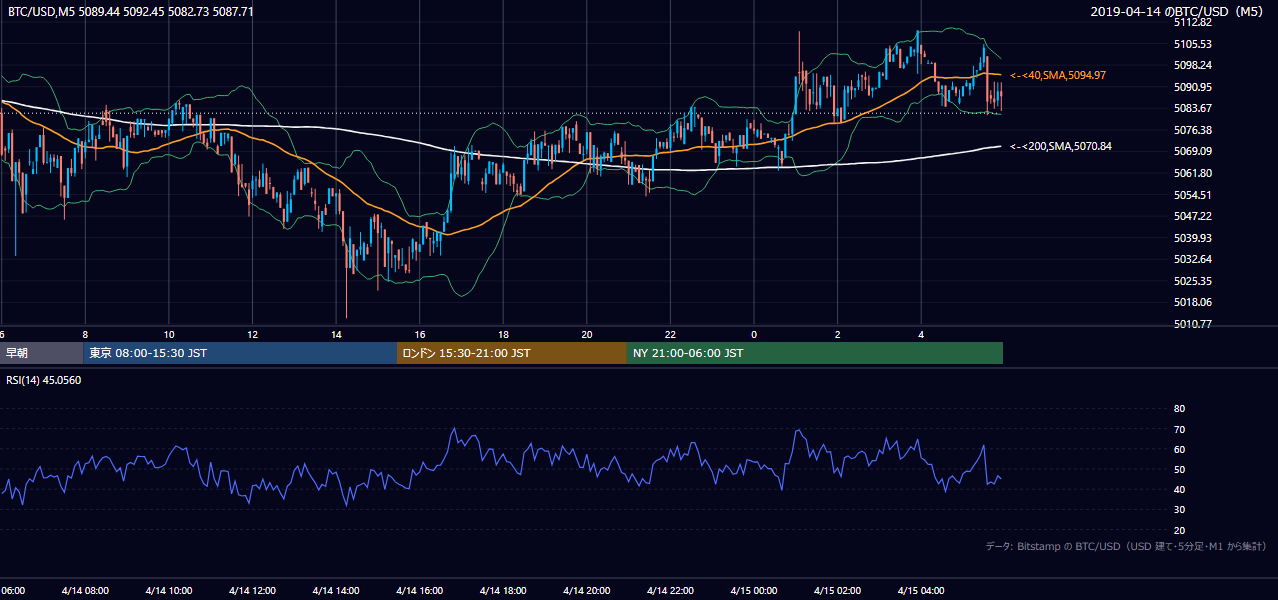
Task: Click the 4/14 20:00 date label
Action: (x=587, y=591)
